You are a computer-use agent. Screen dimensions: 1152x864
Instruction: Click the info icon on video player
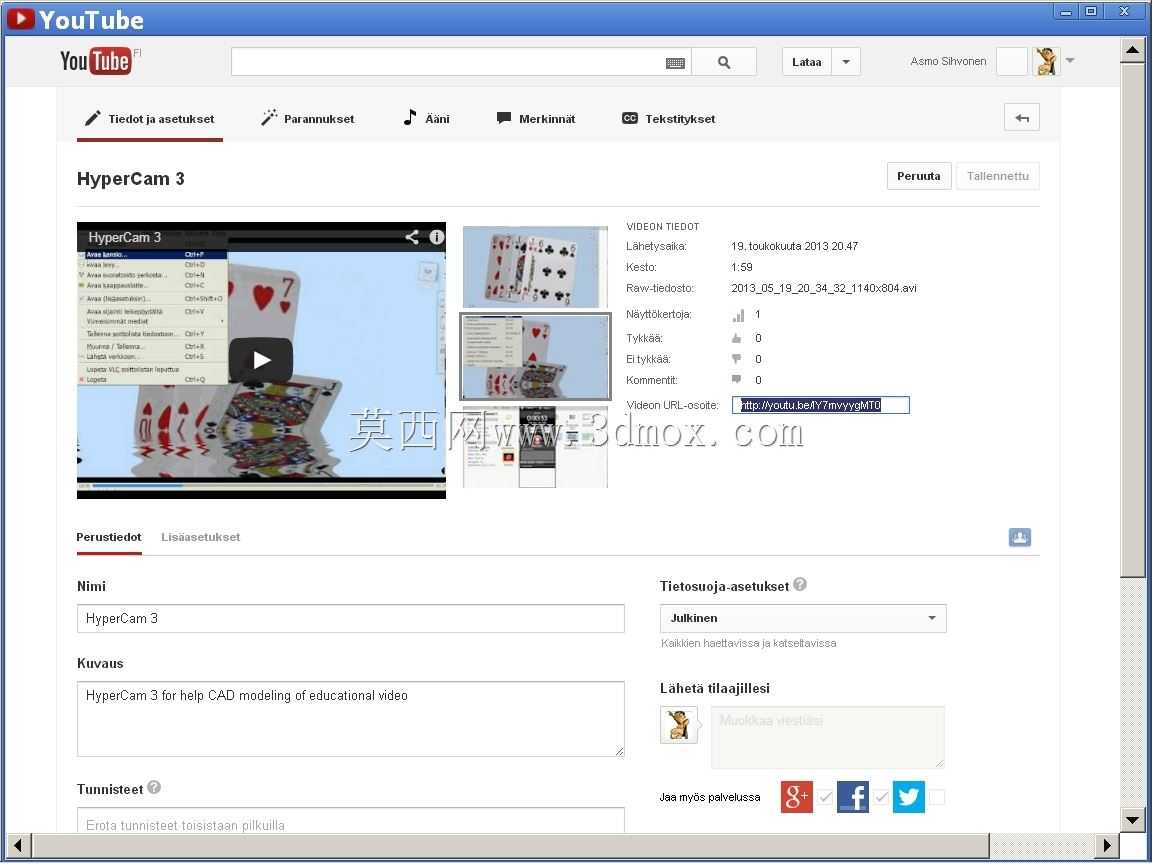pos(436,237)
